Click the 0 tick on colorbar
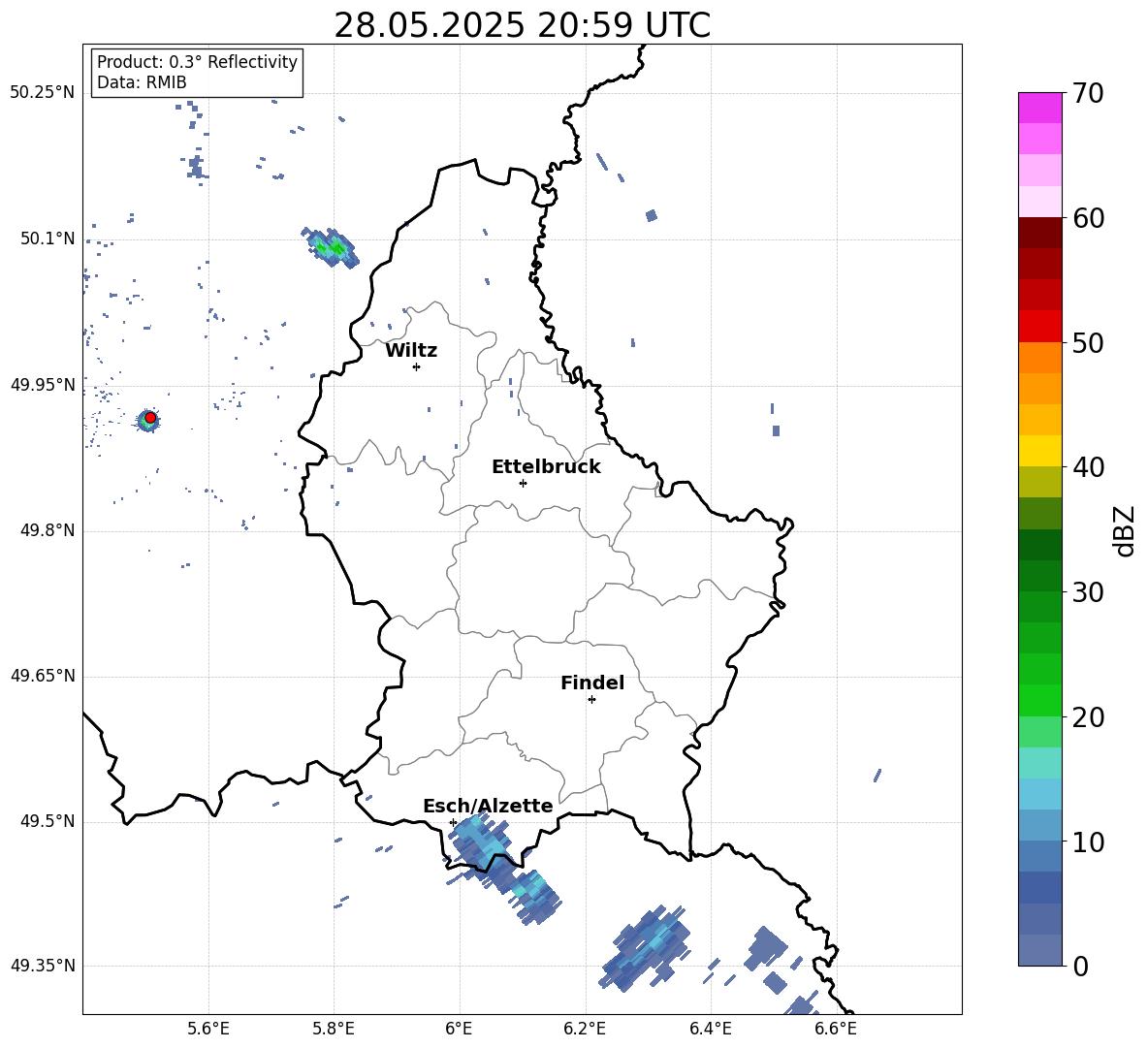The height and width of the screenshot is (1048, 1148). pos(1080,966)
